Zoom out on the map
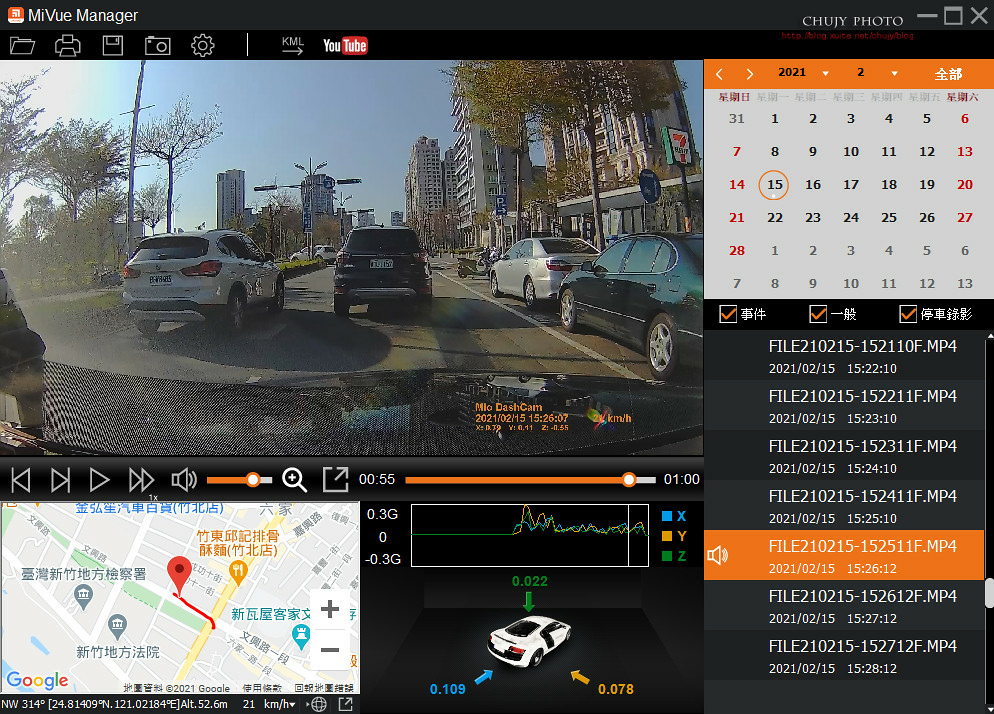The height and width of the screenshot is (714, 994). click(330, 649)
